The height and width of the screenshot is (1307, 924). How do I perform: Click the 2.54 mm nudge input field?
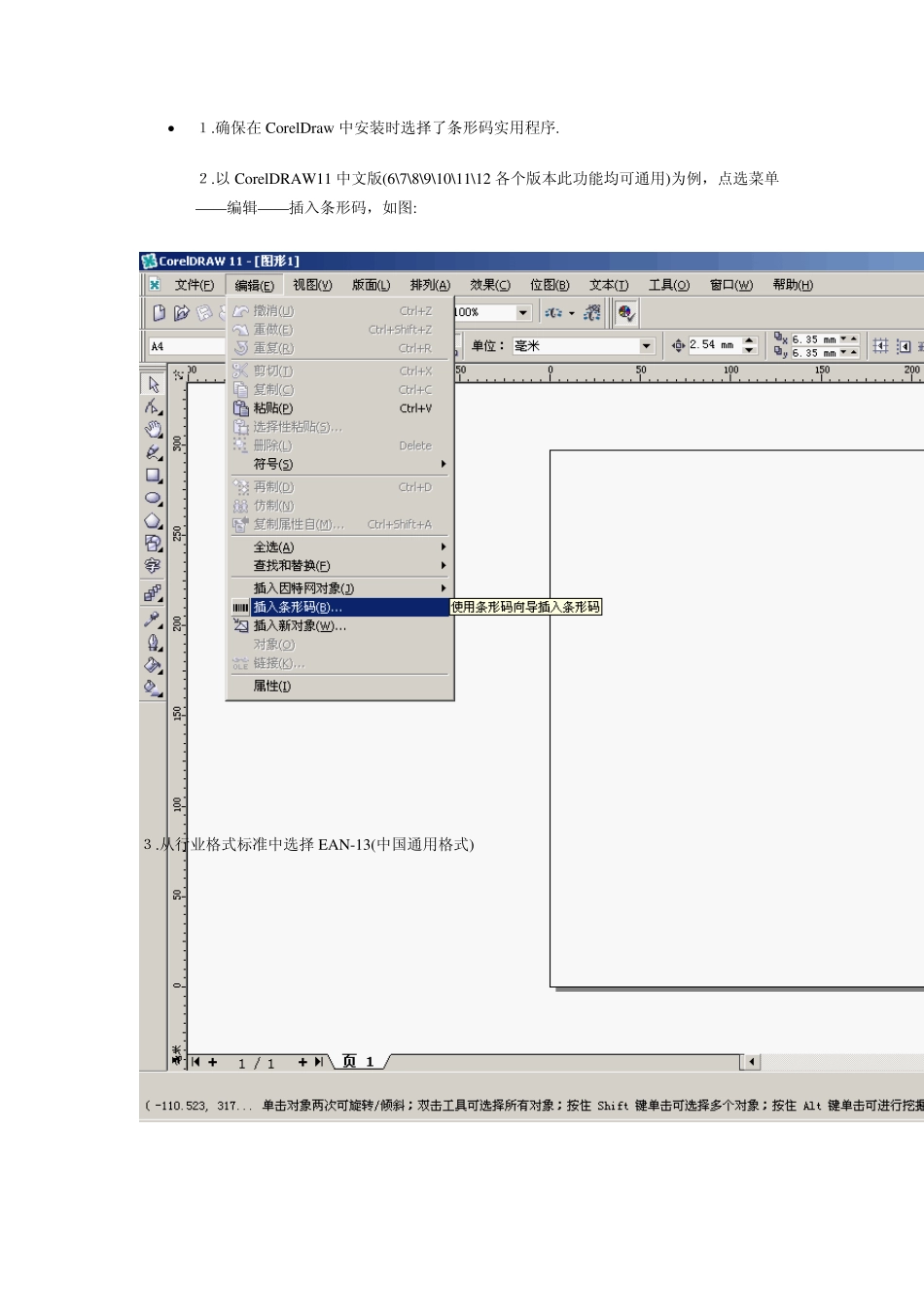click(x=714, y=345)
